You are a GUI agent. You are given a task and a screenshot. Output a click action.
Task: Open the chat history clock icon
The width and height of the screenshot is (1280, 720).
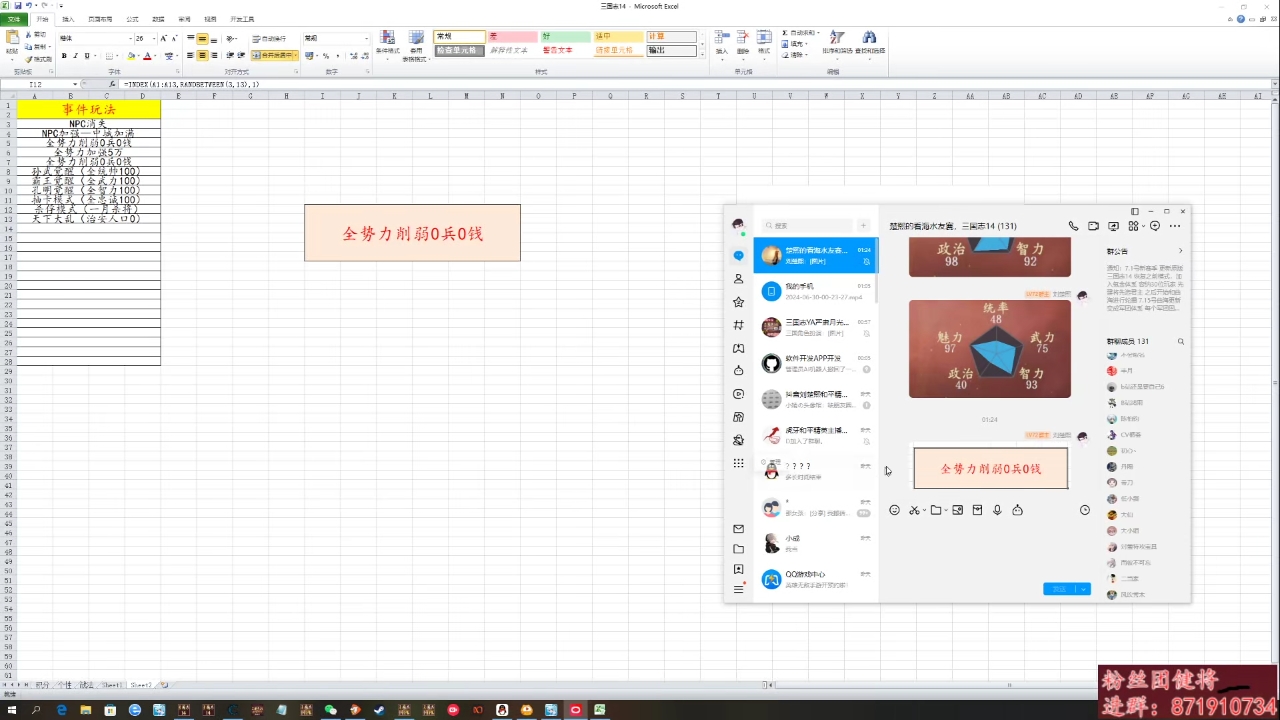point(1085,510)
